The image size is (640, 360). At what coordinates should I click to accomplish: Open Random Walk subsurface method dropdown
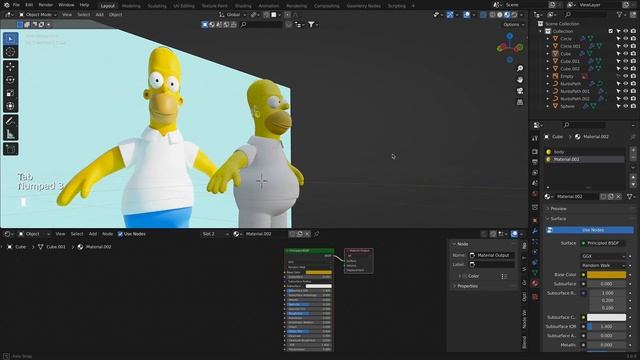[x=603, y=265]
